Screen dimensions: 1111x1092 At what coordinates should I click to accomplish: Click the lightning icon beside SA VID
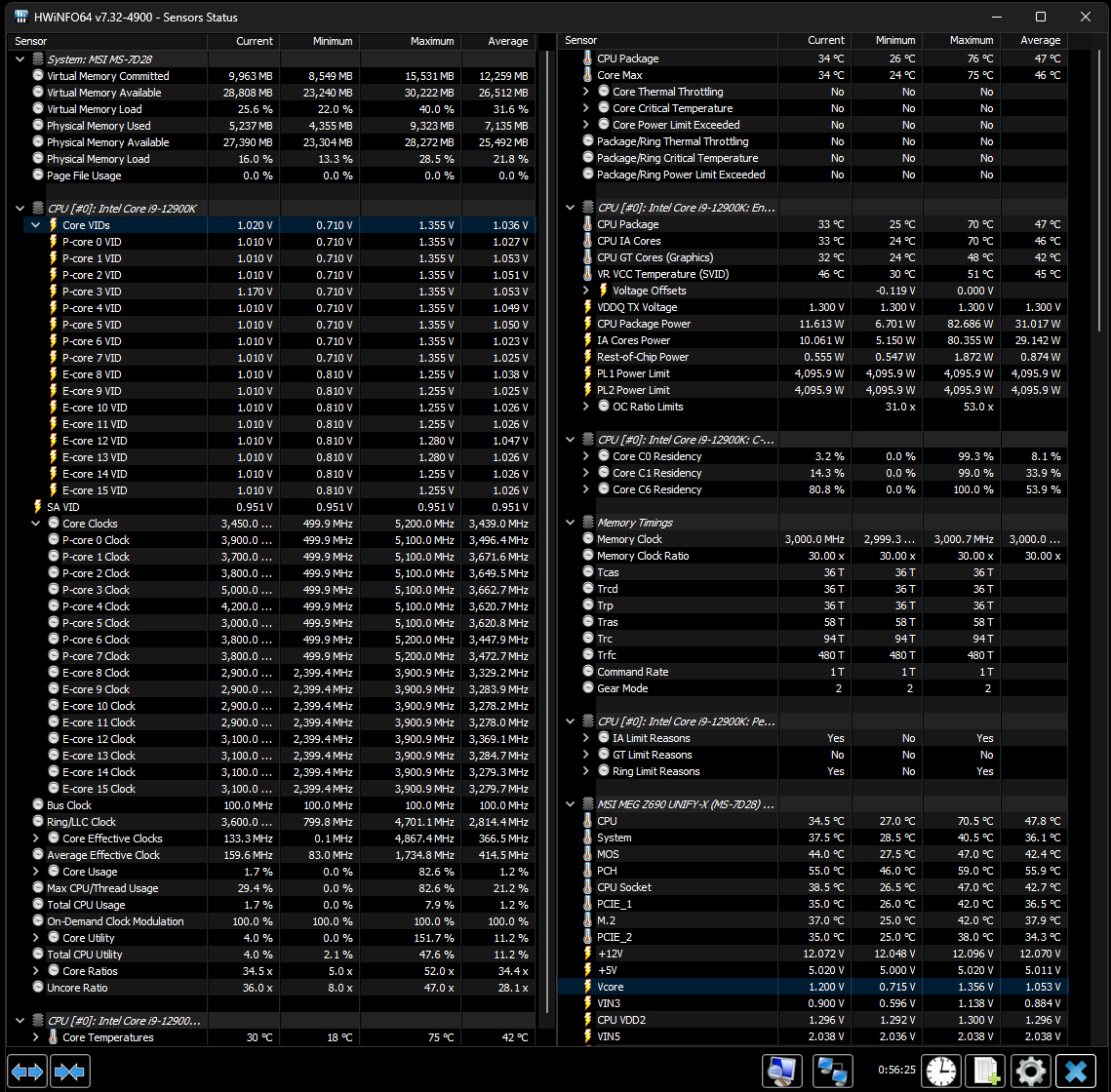click(x=37, y=507)
